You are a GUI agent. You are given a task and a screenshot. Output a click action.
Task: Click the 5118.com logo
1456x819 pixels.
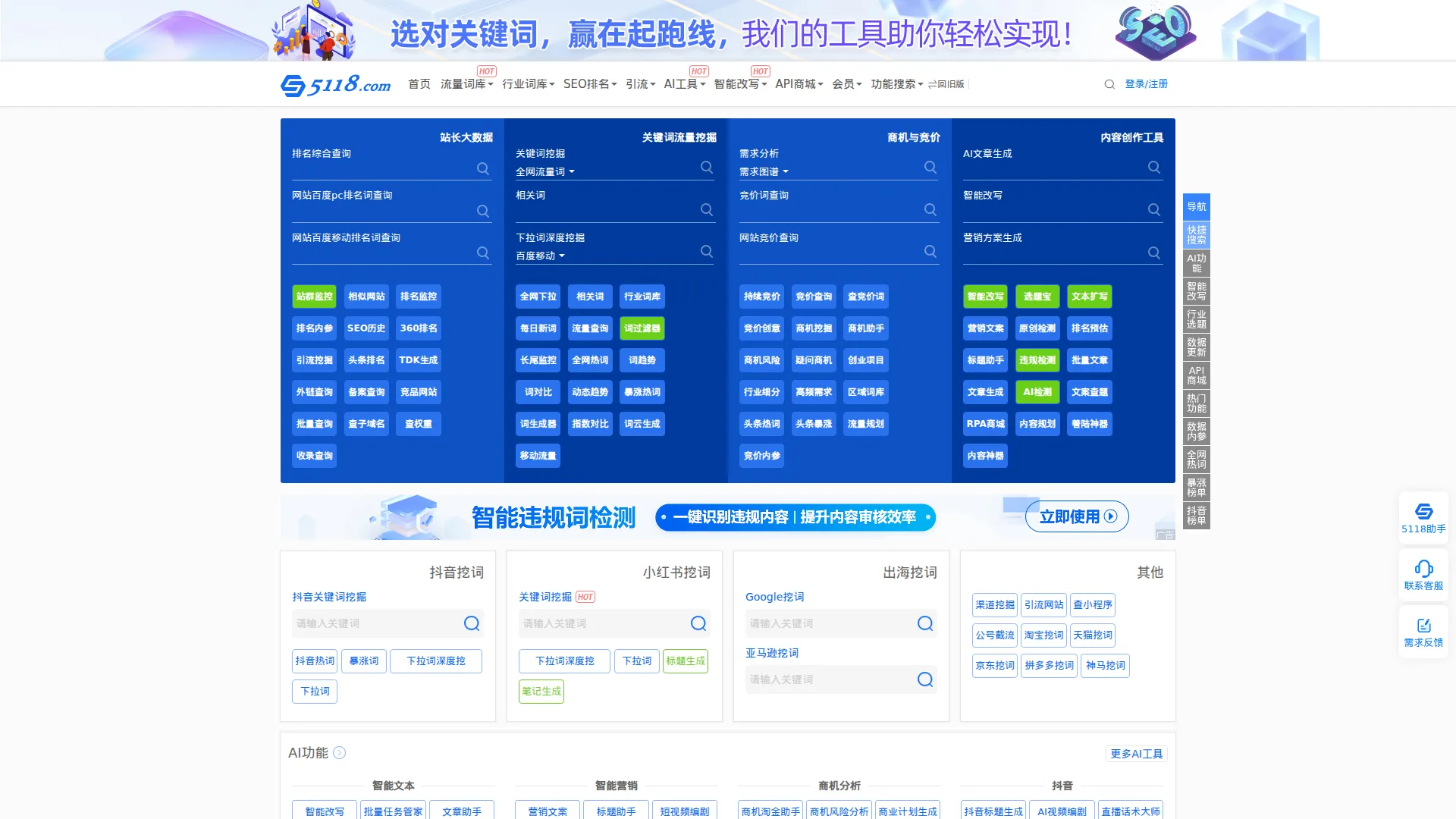[x=336, y=84]
